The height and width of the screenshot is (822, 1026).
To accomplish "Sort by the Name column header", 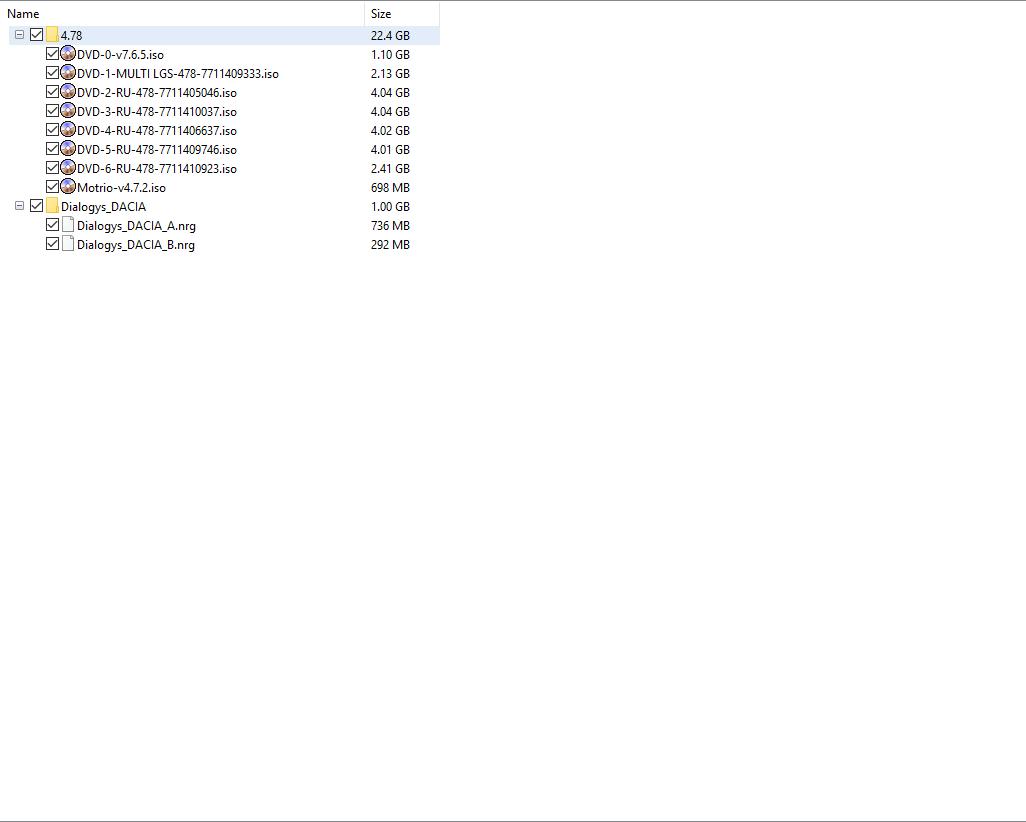I will (x=182, y=13).
